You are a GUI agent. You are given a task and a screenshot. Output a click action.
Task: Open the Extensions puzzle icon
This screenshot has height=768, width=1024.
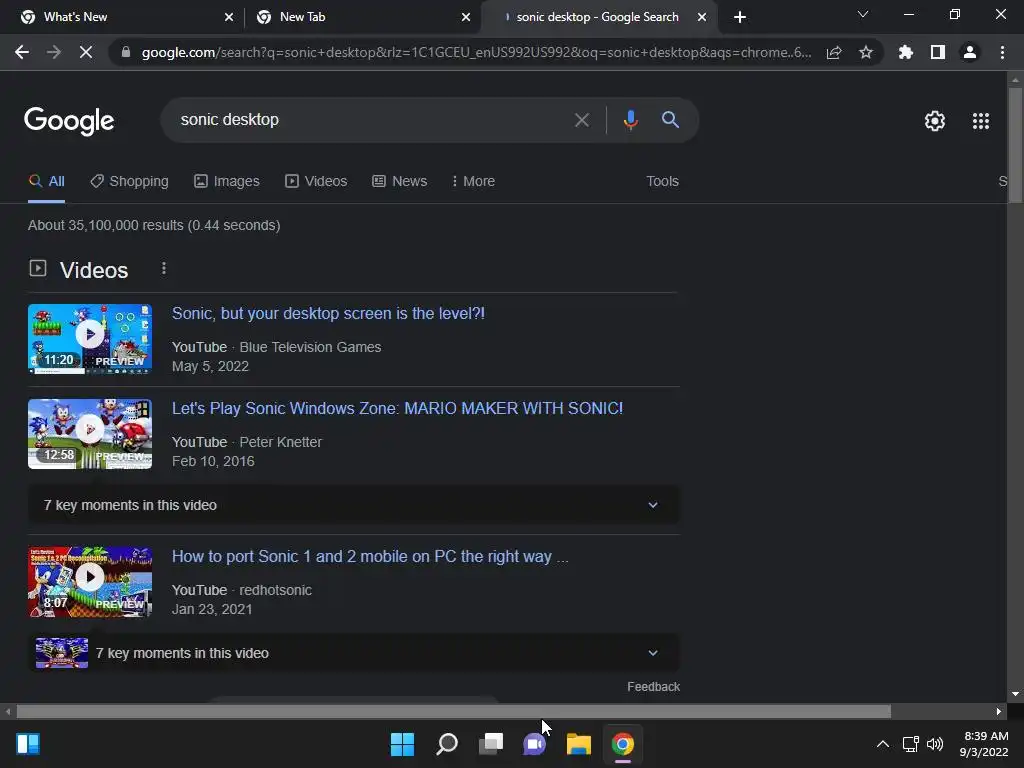coord(906,52)
